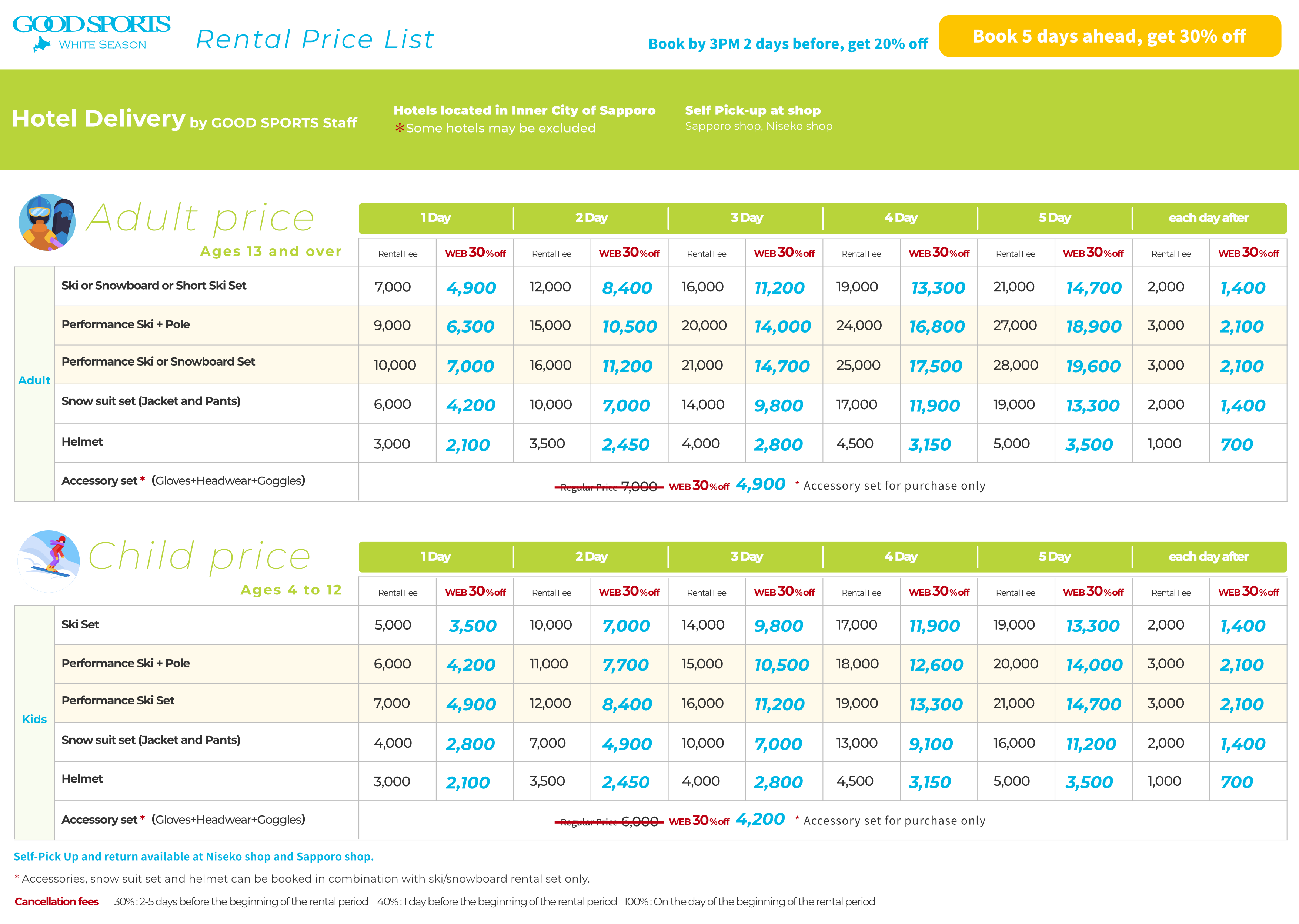Click the 'Adult' category side label

click(34, 380)
